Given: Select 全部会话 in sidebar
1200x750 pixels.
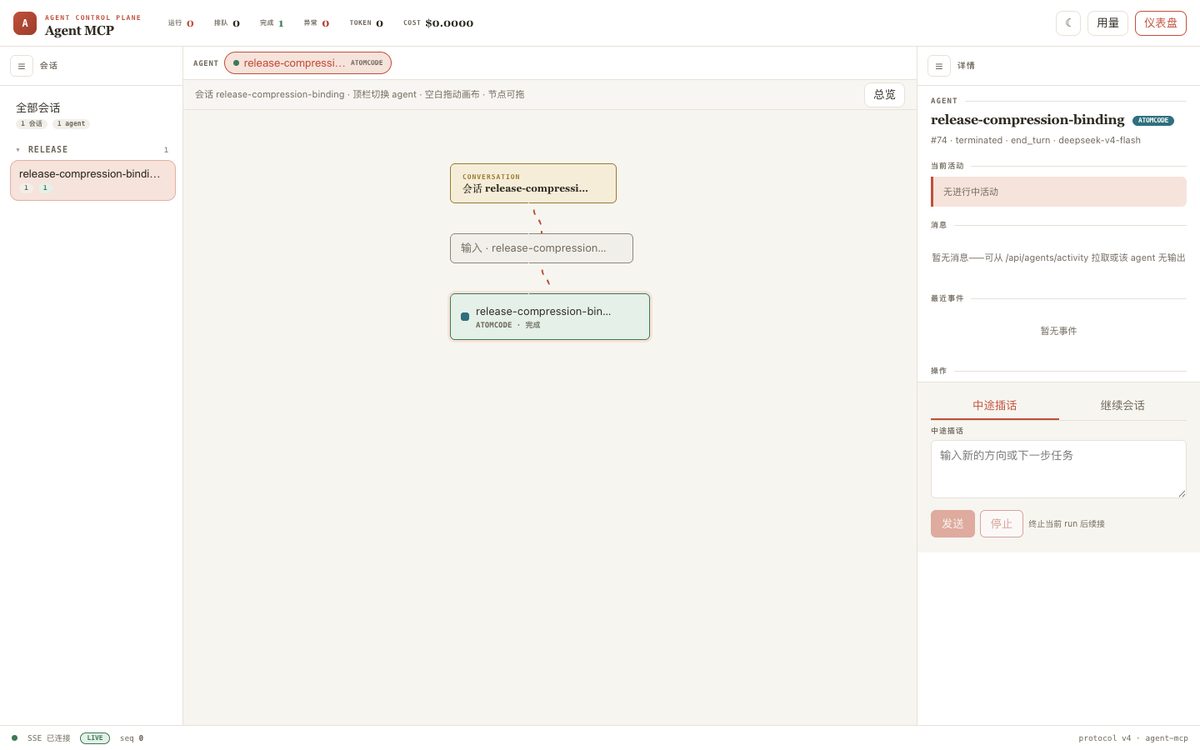Looking at the screenshot, I should (38, 107).
